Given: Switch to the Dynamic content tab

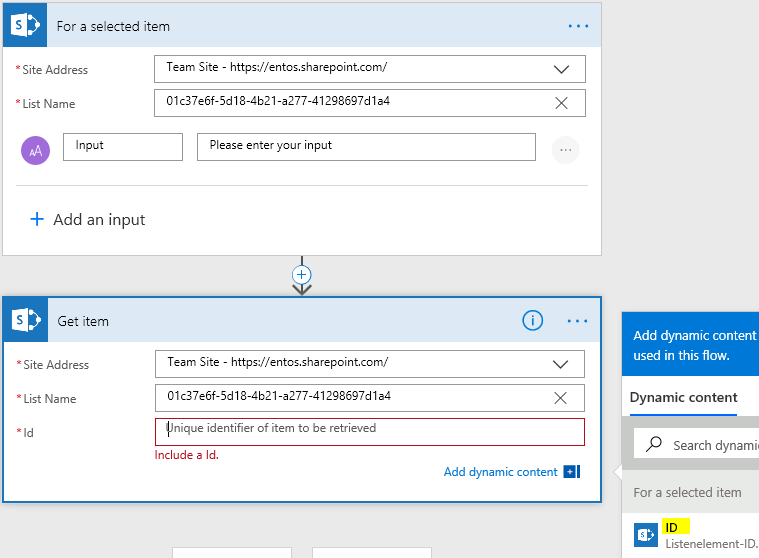Looking at the screenshot, I should click(683, 398).
